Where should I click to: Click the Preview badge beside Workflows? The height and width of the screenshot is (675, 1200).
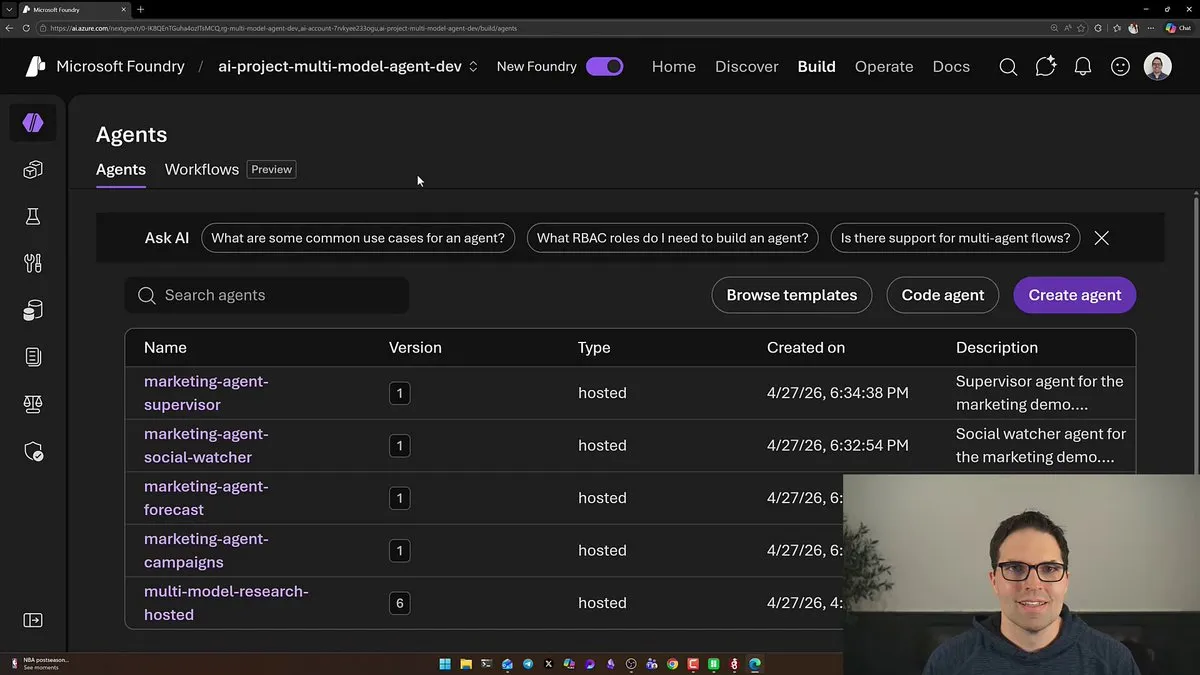click(x=271, y=170)
